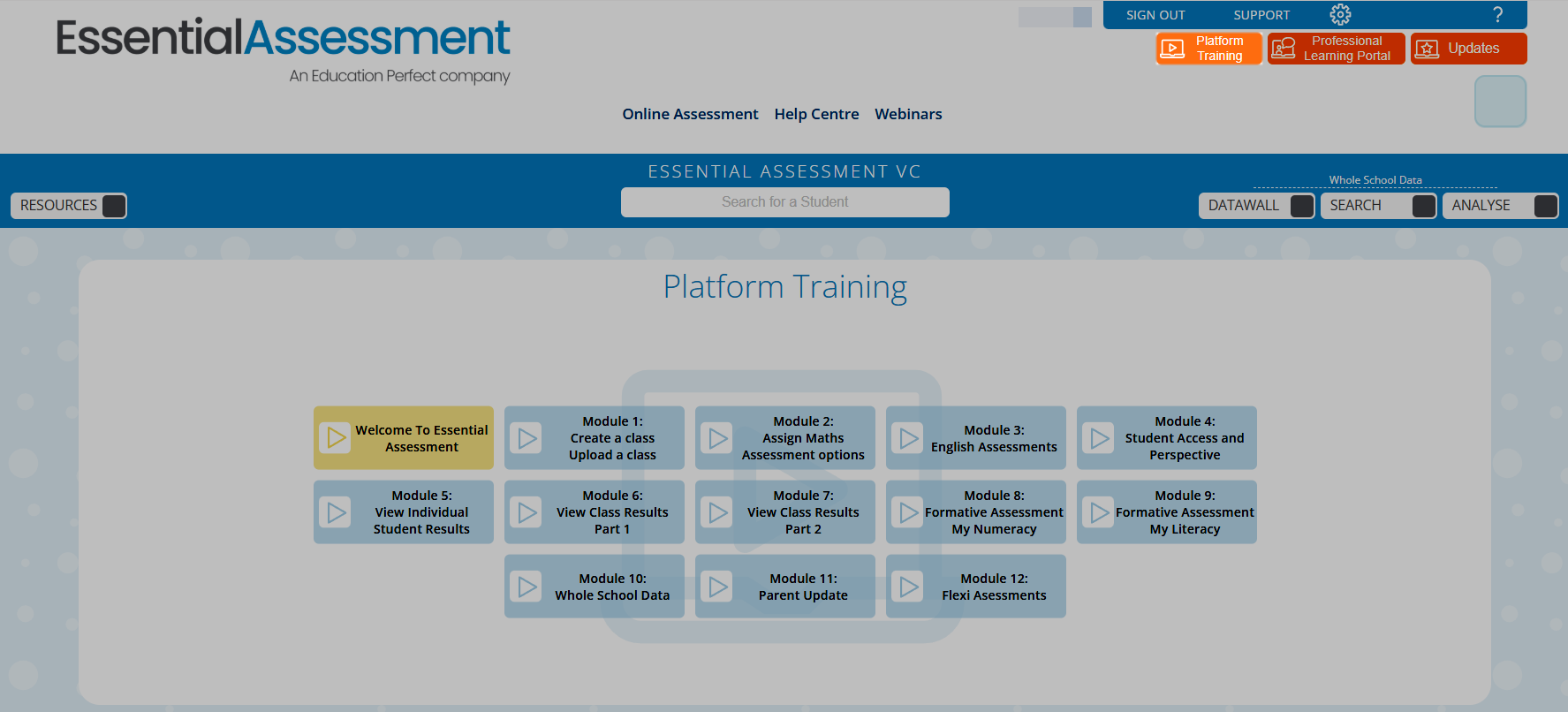Click 'Module 3: English Assessments' text

pyautogui.click(x=994, y=438)
